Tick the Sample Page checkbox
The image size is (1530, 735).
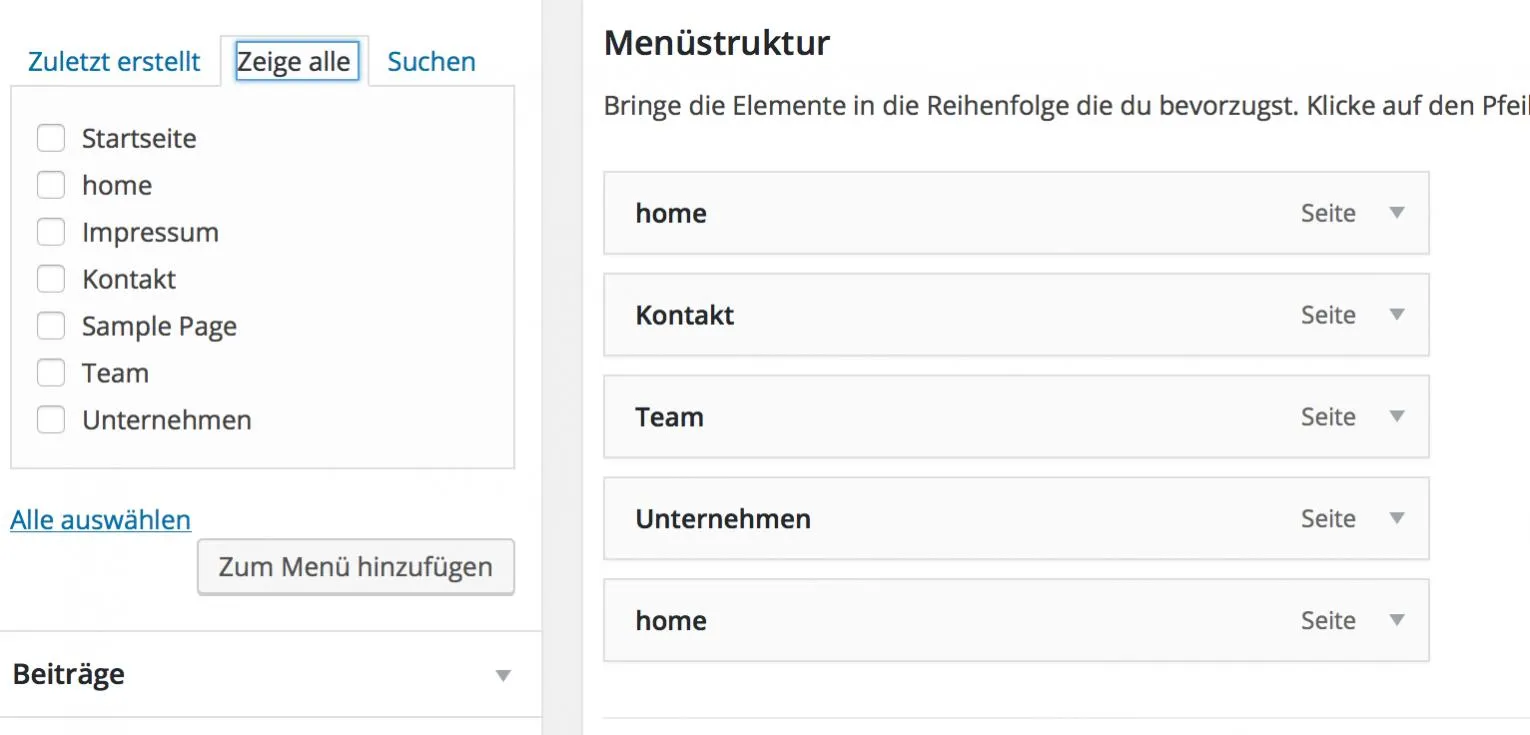tap(51, 326)
